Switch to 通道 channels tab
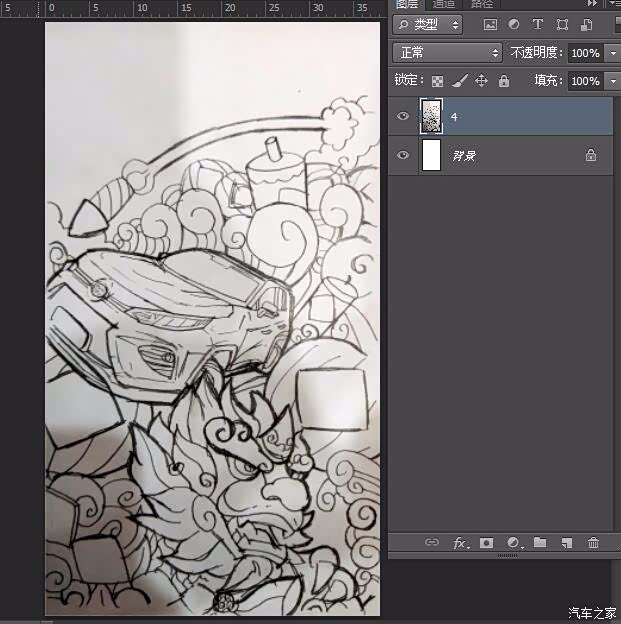This screenshot has height=624, width=621. click(443, 4)
